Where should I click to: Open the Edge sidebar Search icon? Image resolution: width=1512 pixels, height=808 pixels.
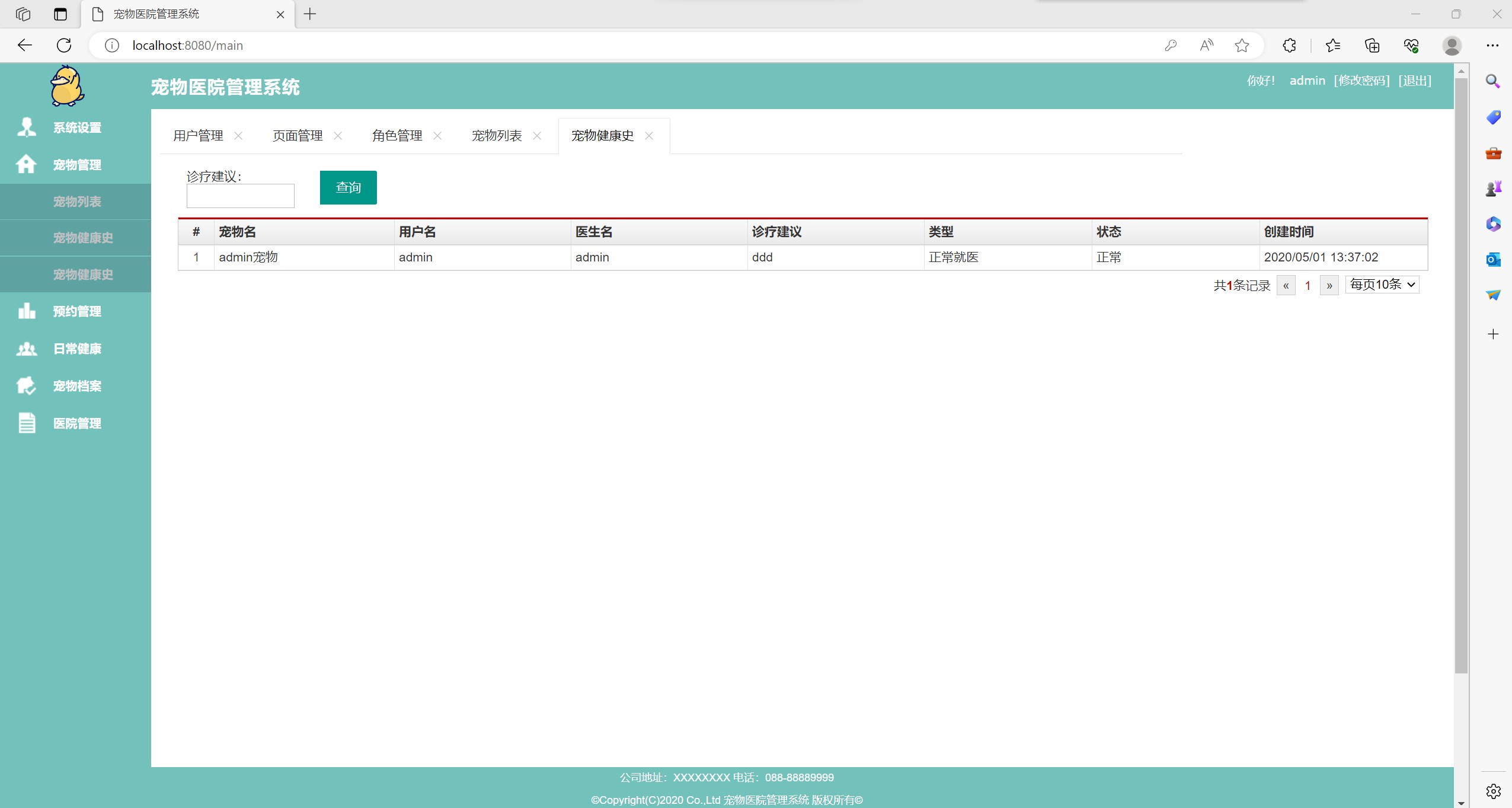1493,81
